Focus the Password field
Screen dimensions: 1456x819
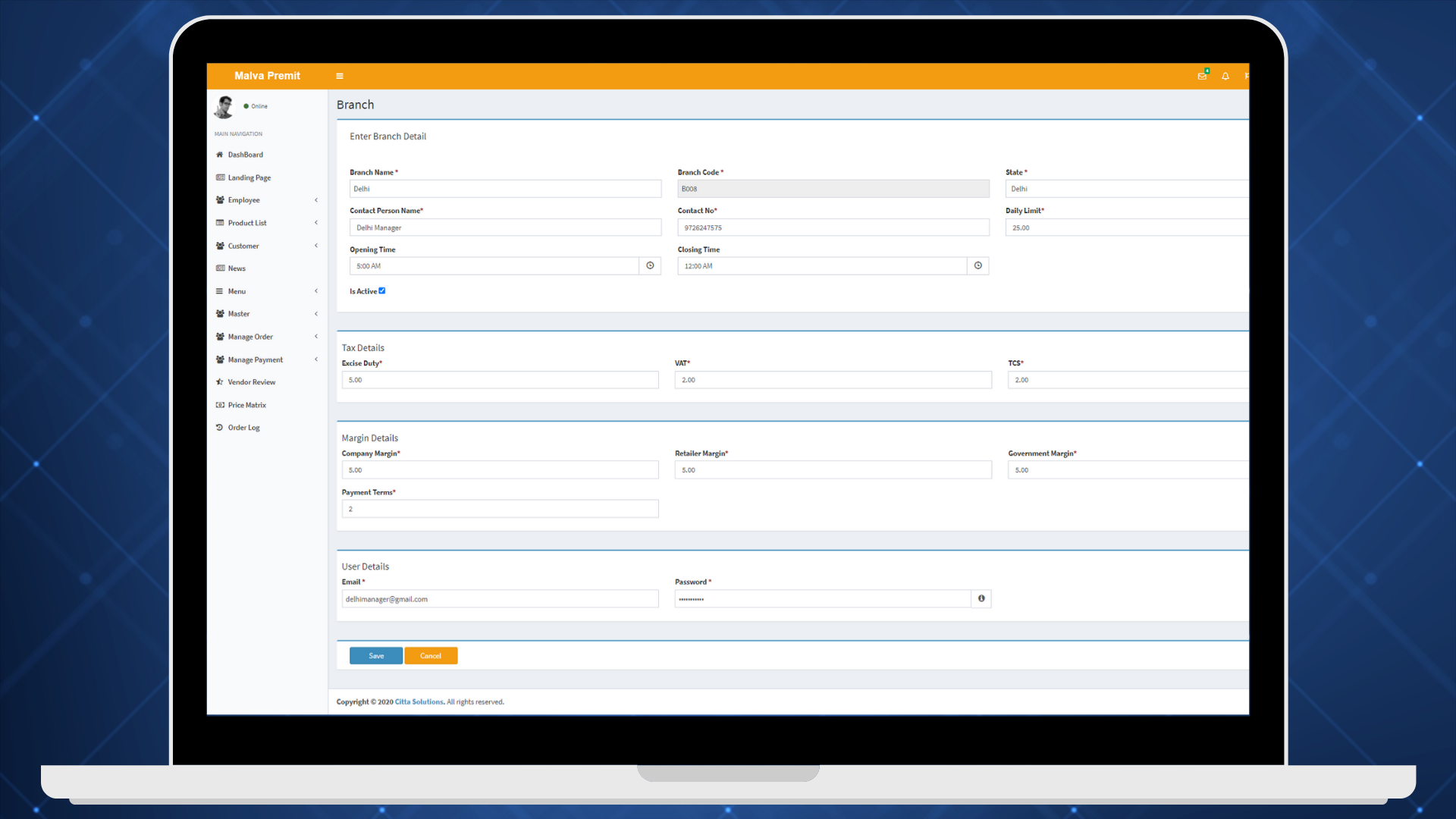point(823,599)
